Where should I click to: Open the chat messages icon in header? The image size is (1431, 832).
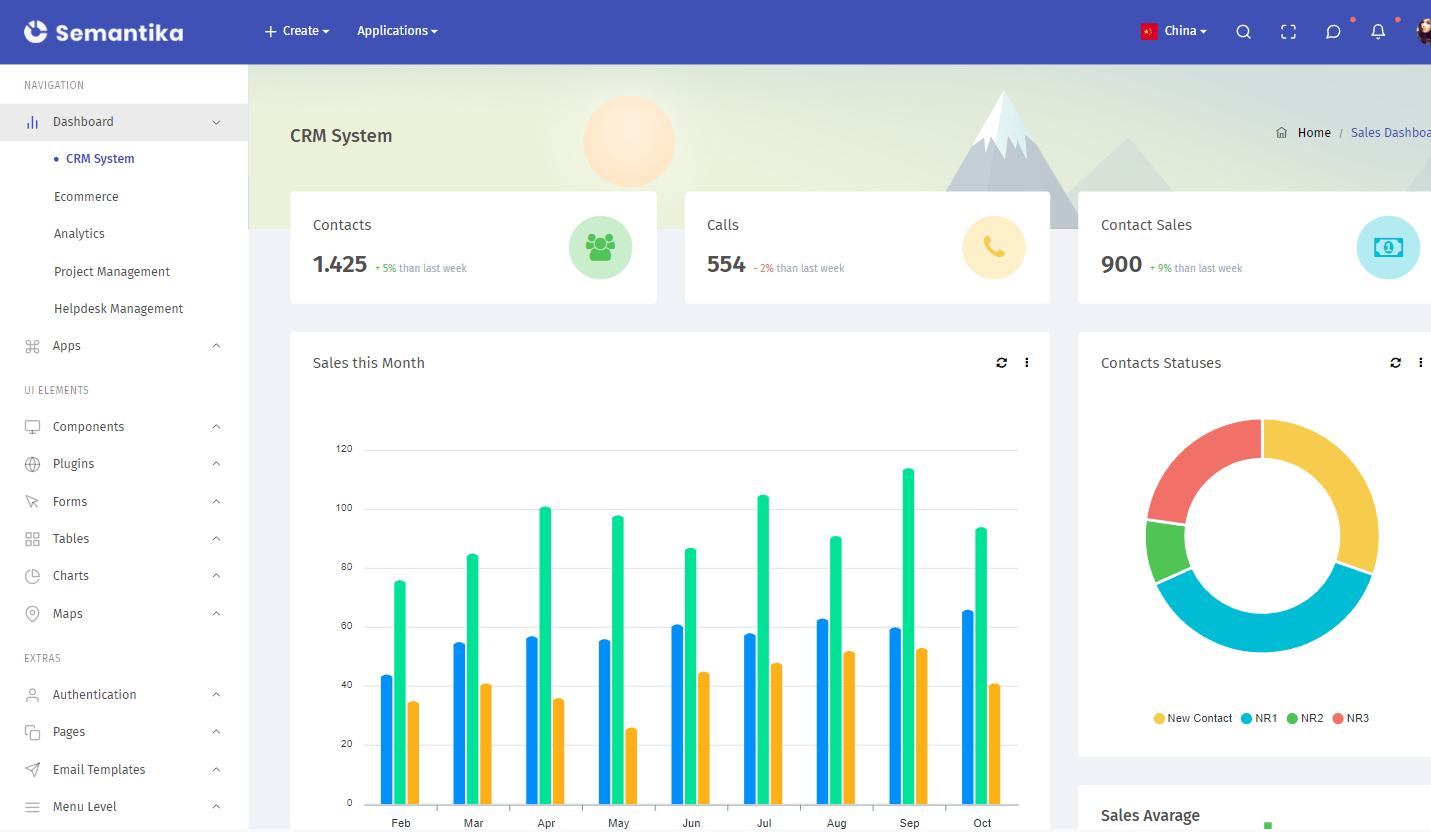pyautogui.click(x=1333, y=32)
